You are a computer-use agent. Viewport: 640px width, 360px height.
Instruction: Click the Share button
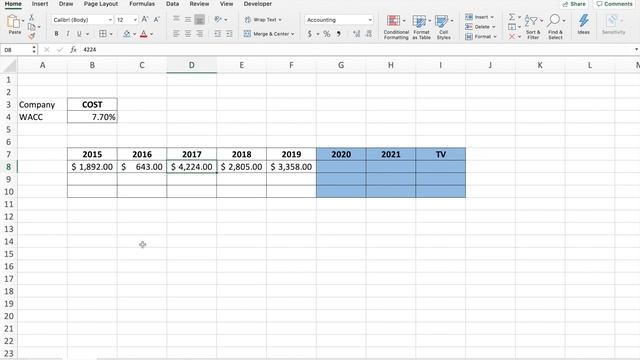[x=574, y=4]
